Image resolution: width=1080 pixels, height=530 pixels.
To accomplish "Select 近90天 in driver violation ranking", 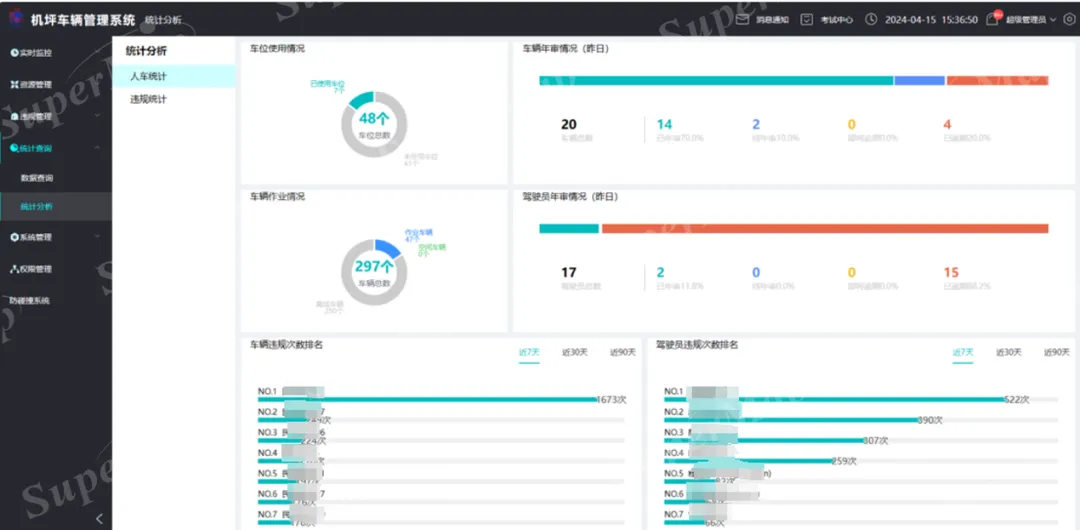I will (x=1056, y=352).
